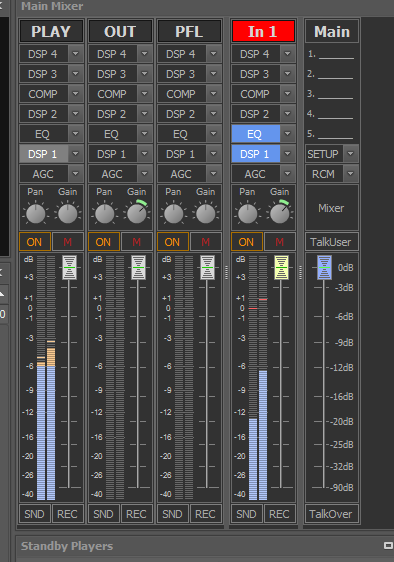Click SND on the PLAY channel
Screen dimensions: 394x562
(34, 514)
